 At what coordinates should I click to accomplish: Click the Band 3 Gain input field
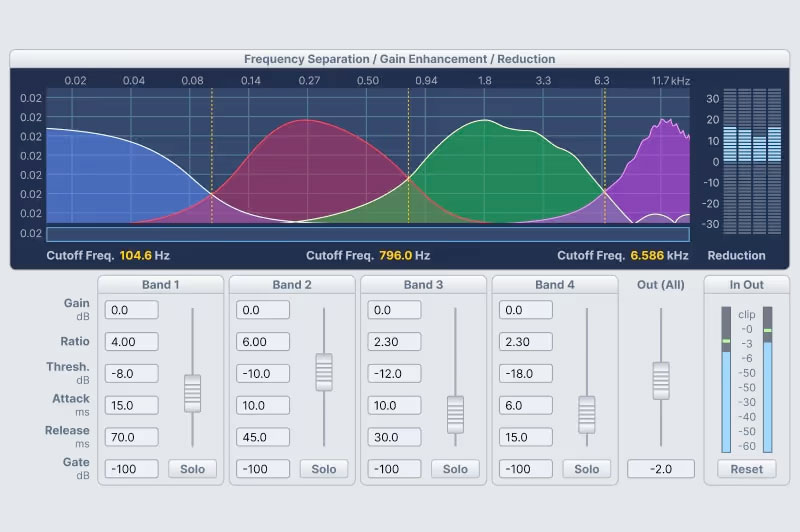point(394,310)
